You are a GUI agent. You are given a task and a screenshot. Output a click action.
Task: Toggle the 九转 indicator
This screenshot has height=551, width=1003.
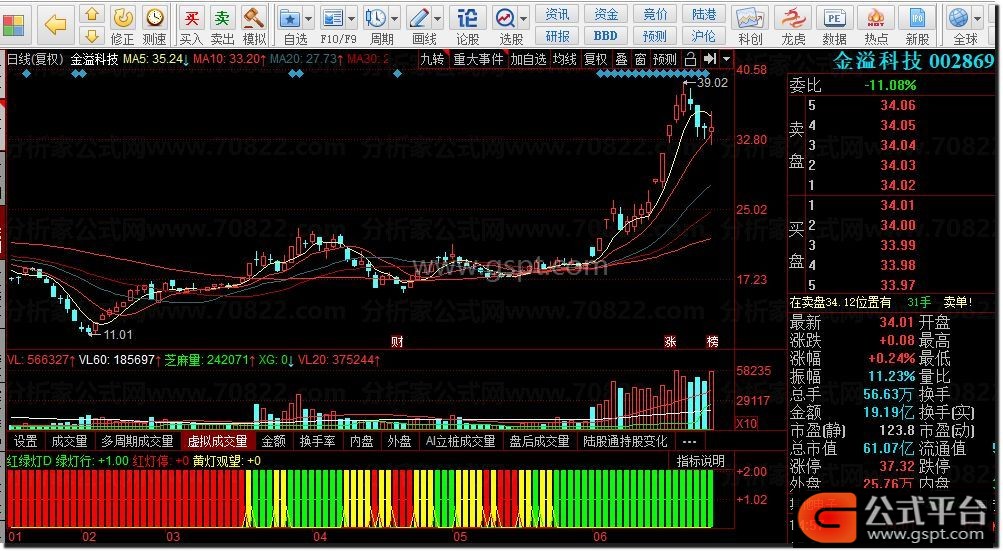coord(432,60)
